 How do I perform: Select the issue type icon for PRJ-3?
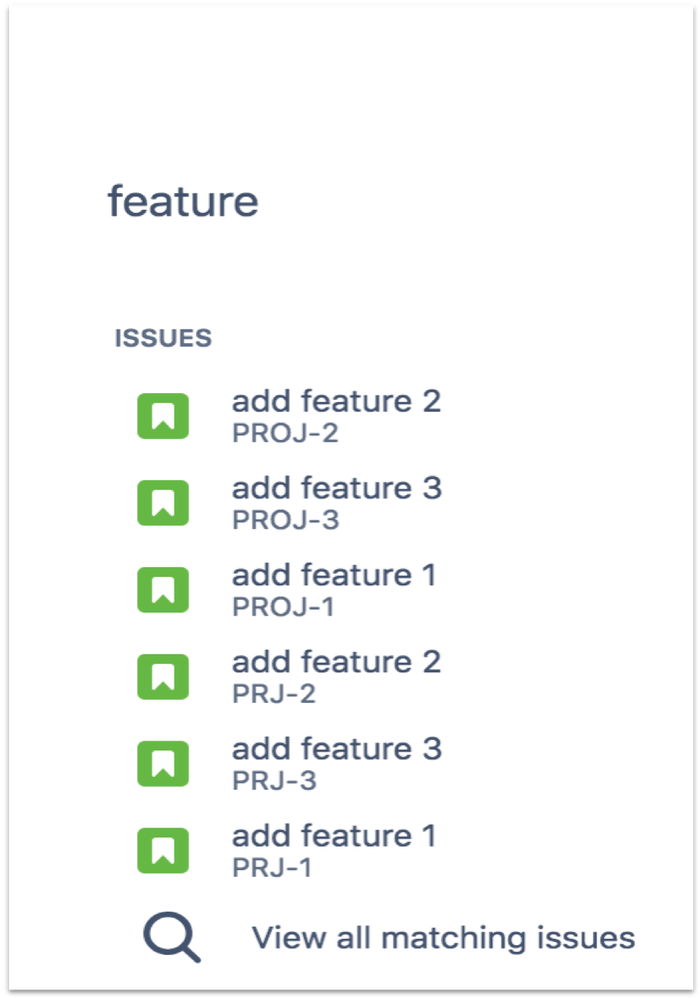pos(163,763)
